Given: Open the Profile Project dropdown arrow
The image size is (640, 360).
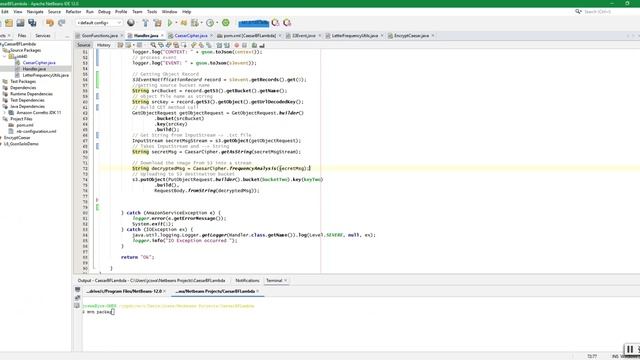Looking at the screenshot, I should pos(202,23).
